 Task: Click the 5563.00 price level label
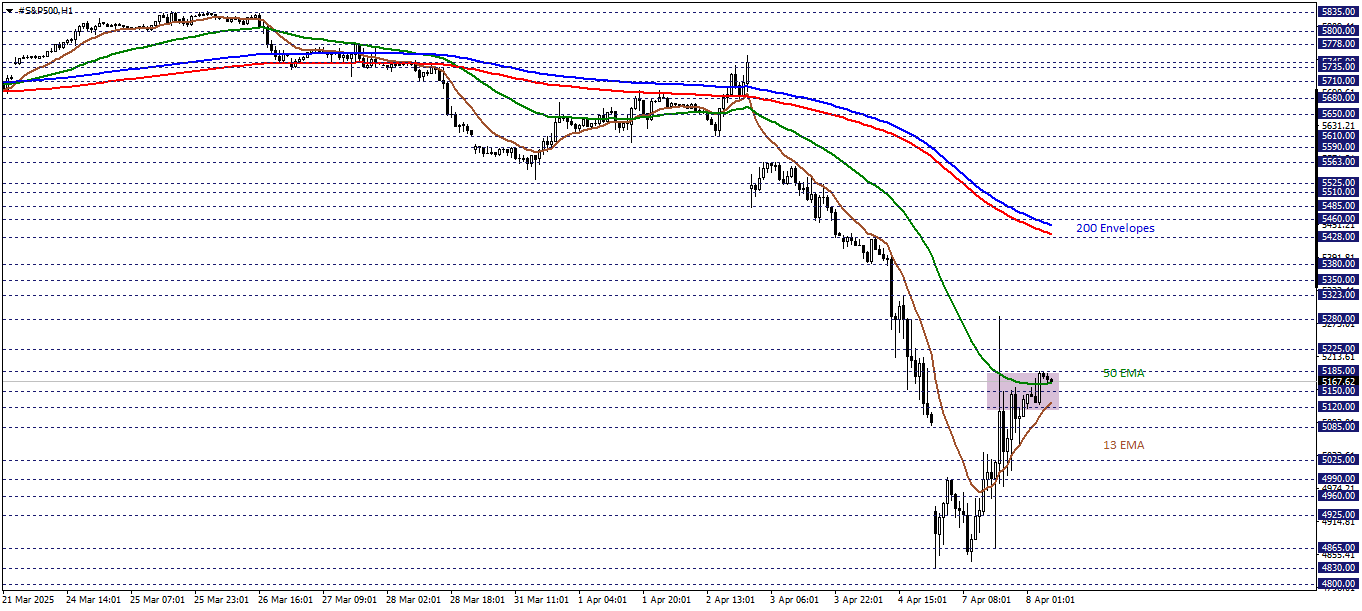1338,161
